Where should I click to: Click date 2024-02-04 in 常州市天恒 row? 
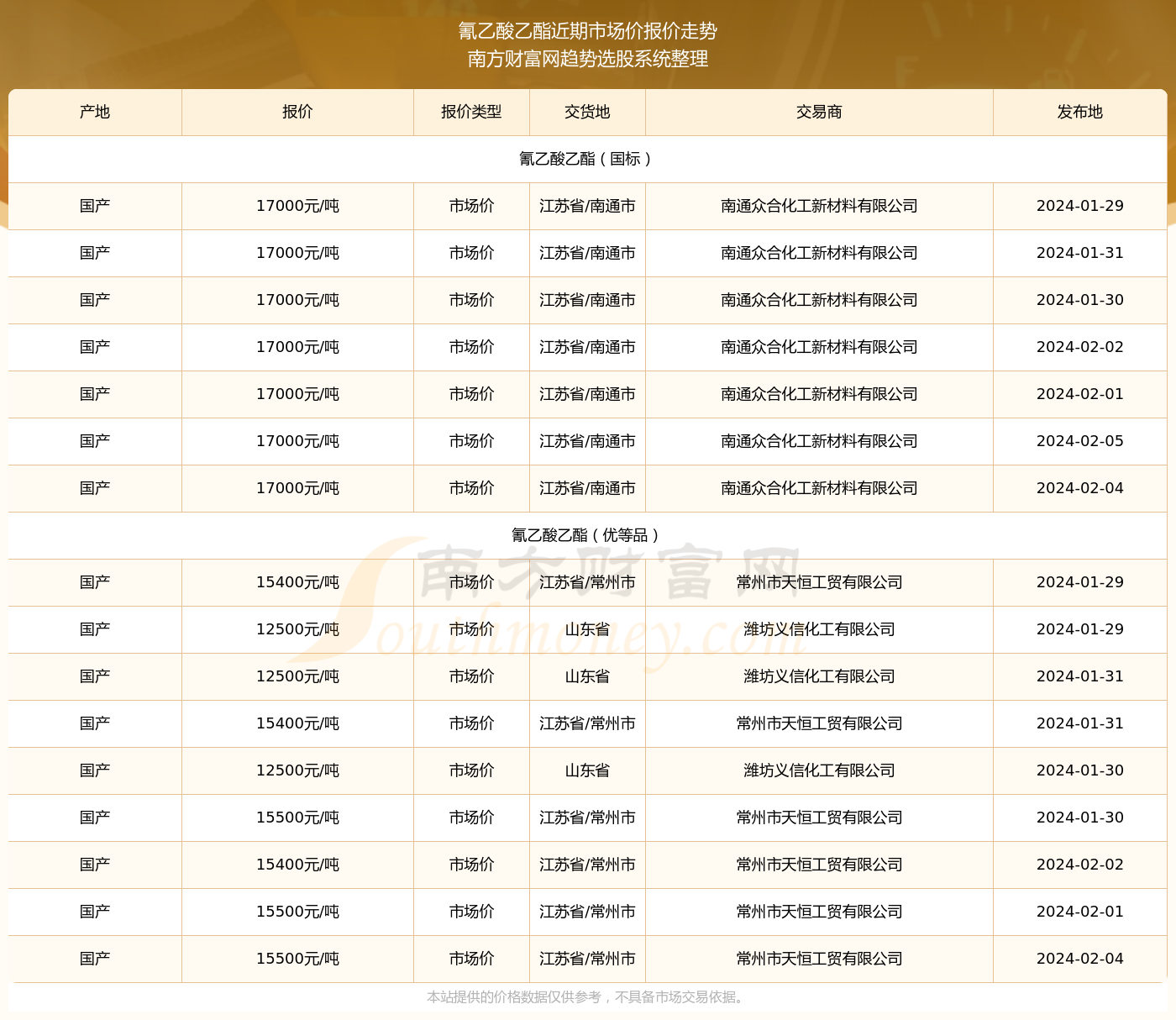point(1079,959)
